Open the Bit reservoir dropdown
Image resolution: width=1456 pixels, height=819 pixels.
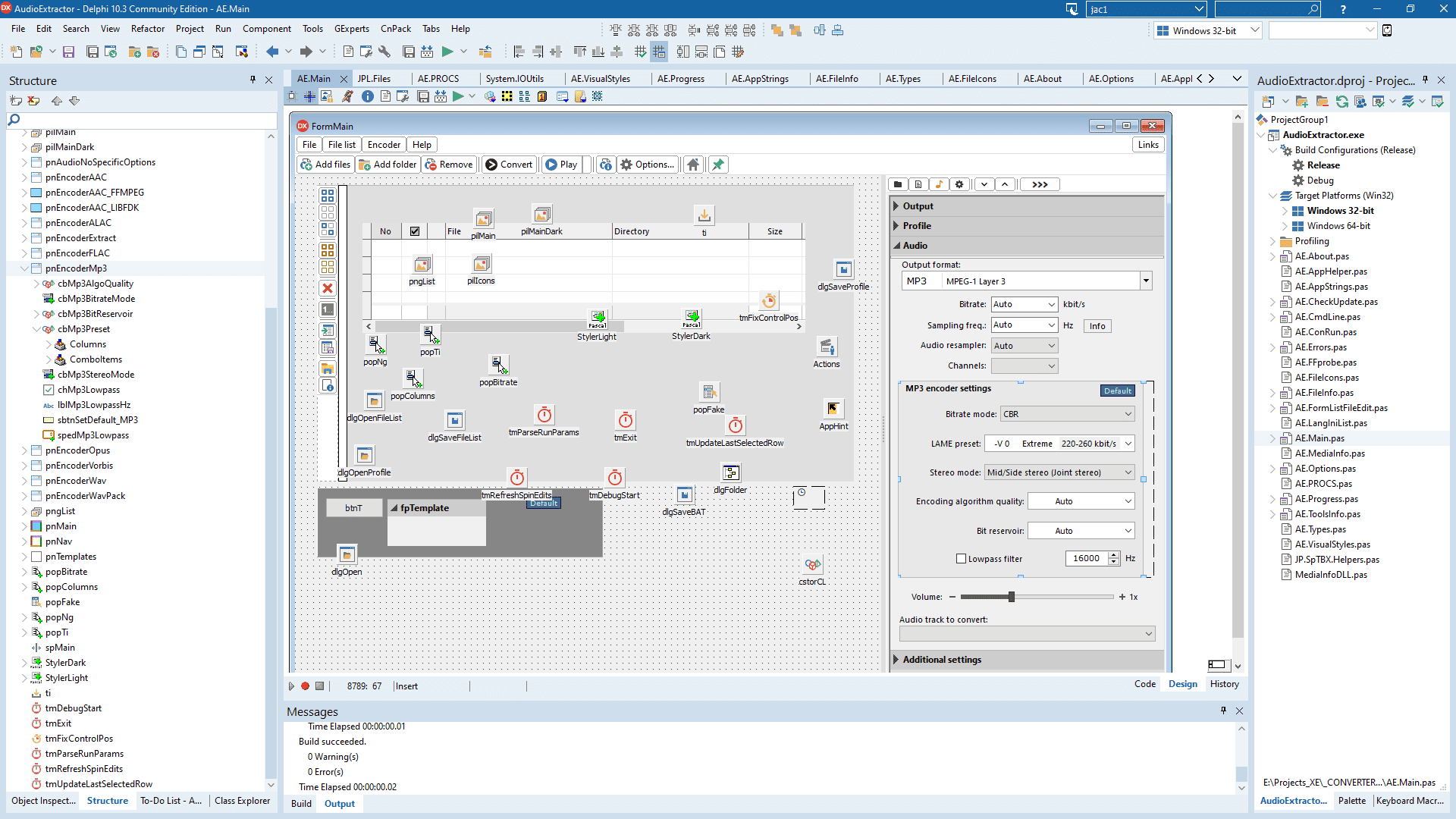coord(1128,531)
